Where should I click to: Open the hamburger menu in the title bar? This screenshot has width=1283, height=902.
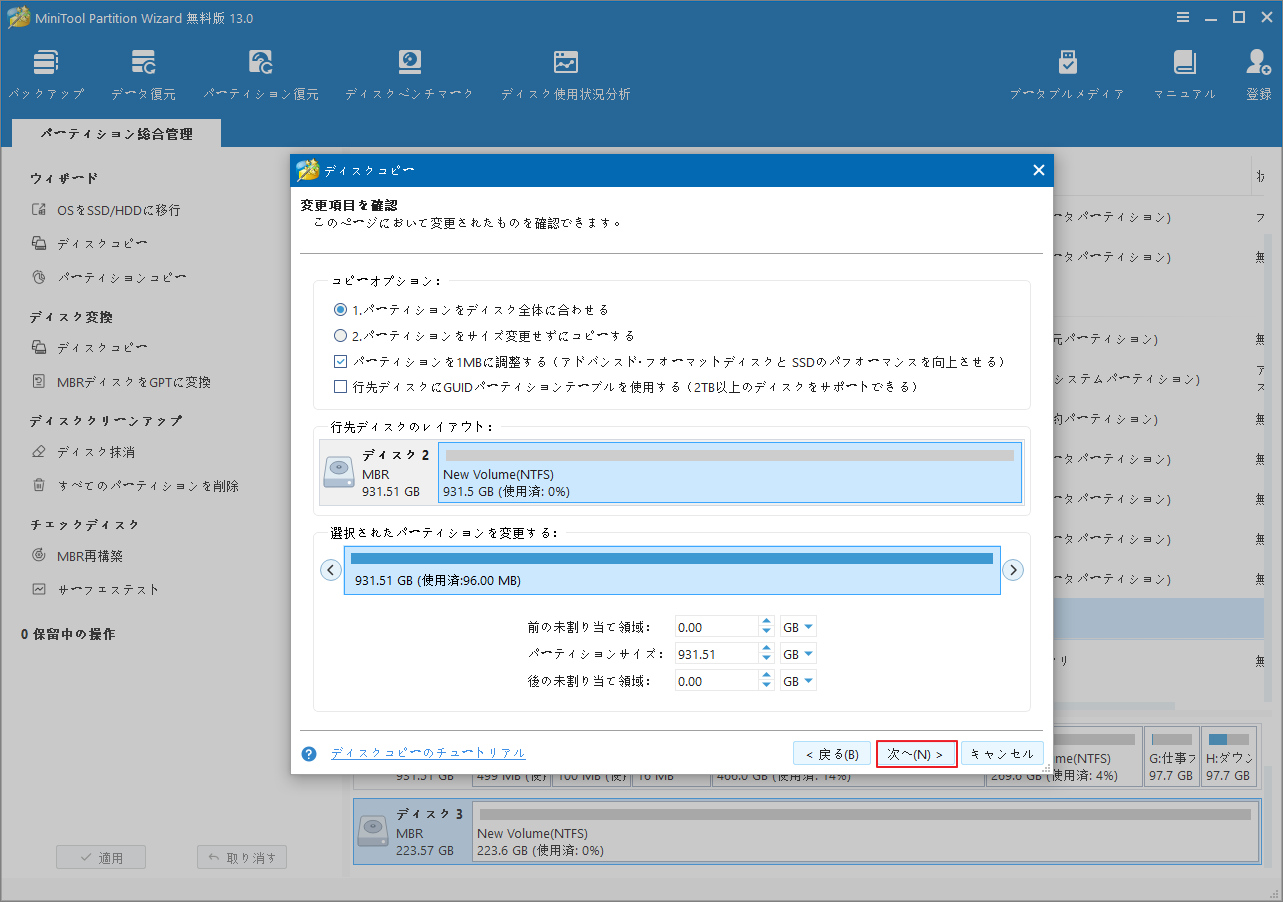[x=1183, y=17]
